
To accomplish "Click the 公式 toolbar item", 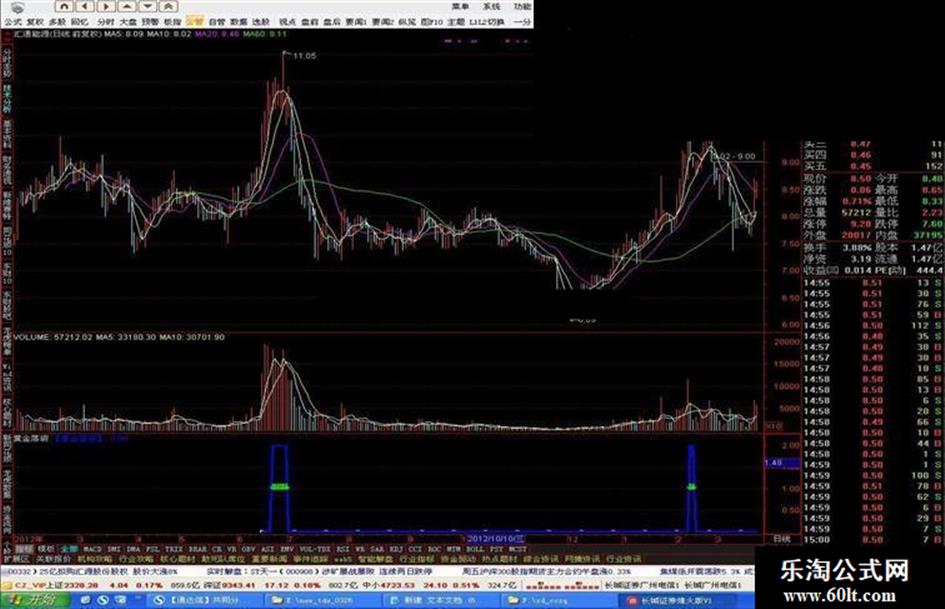I will [13, 22].
